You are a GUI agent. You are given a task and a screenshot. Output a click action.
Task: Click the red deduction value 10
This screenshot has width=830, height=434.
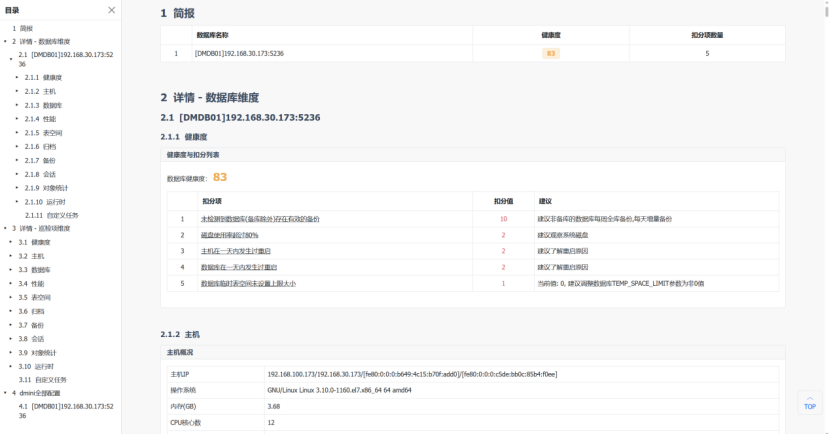pos(503,219)
